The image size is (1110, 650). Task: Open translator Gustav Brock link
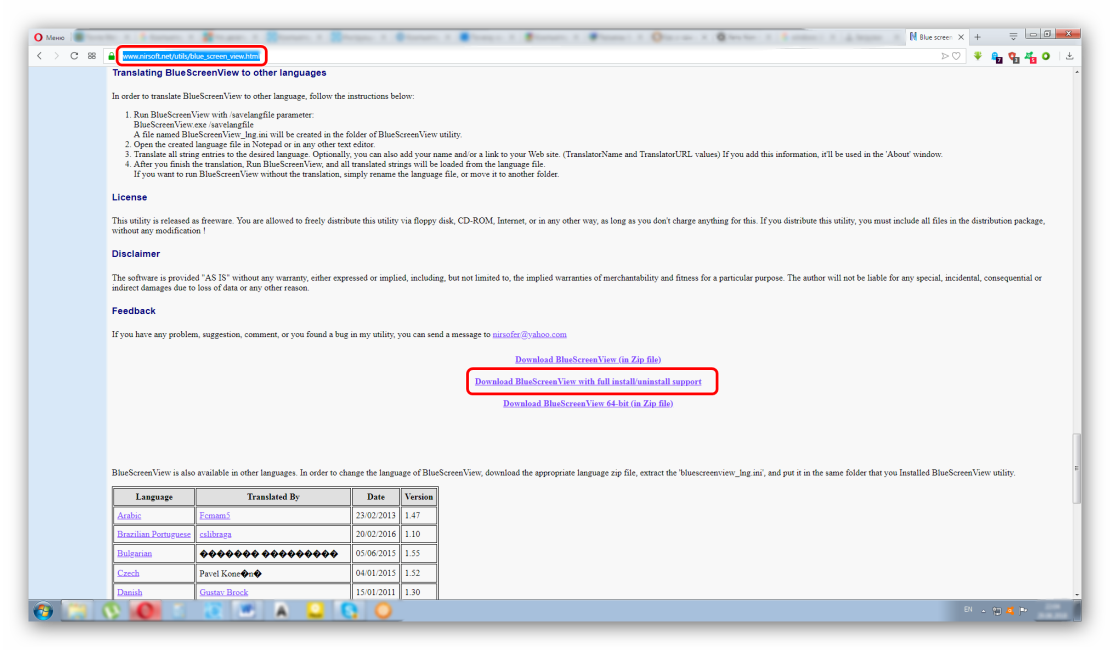point(224,593)
